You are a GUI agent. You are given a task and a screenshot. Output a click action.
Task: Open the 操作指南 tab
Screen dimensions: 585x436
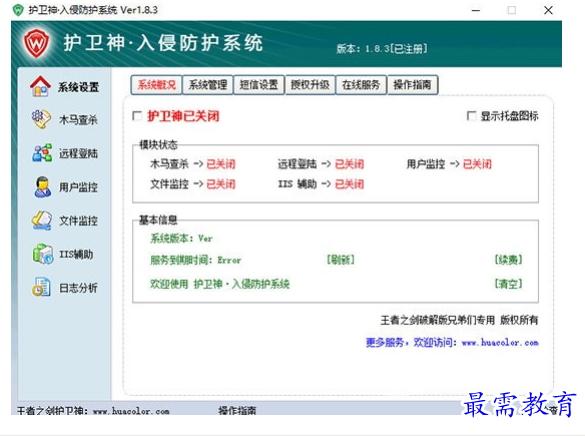[x=412, y=85]
